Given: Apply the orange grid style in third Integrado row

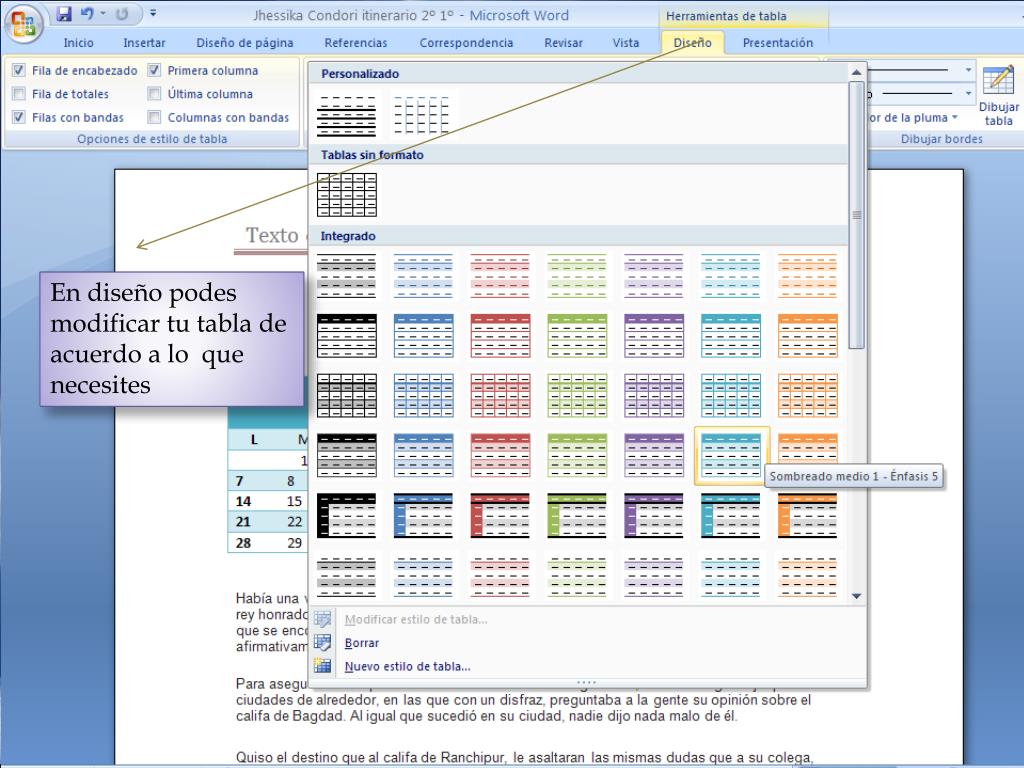Looking at the screenshot, I should (x=808, y=396).
